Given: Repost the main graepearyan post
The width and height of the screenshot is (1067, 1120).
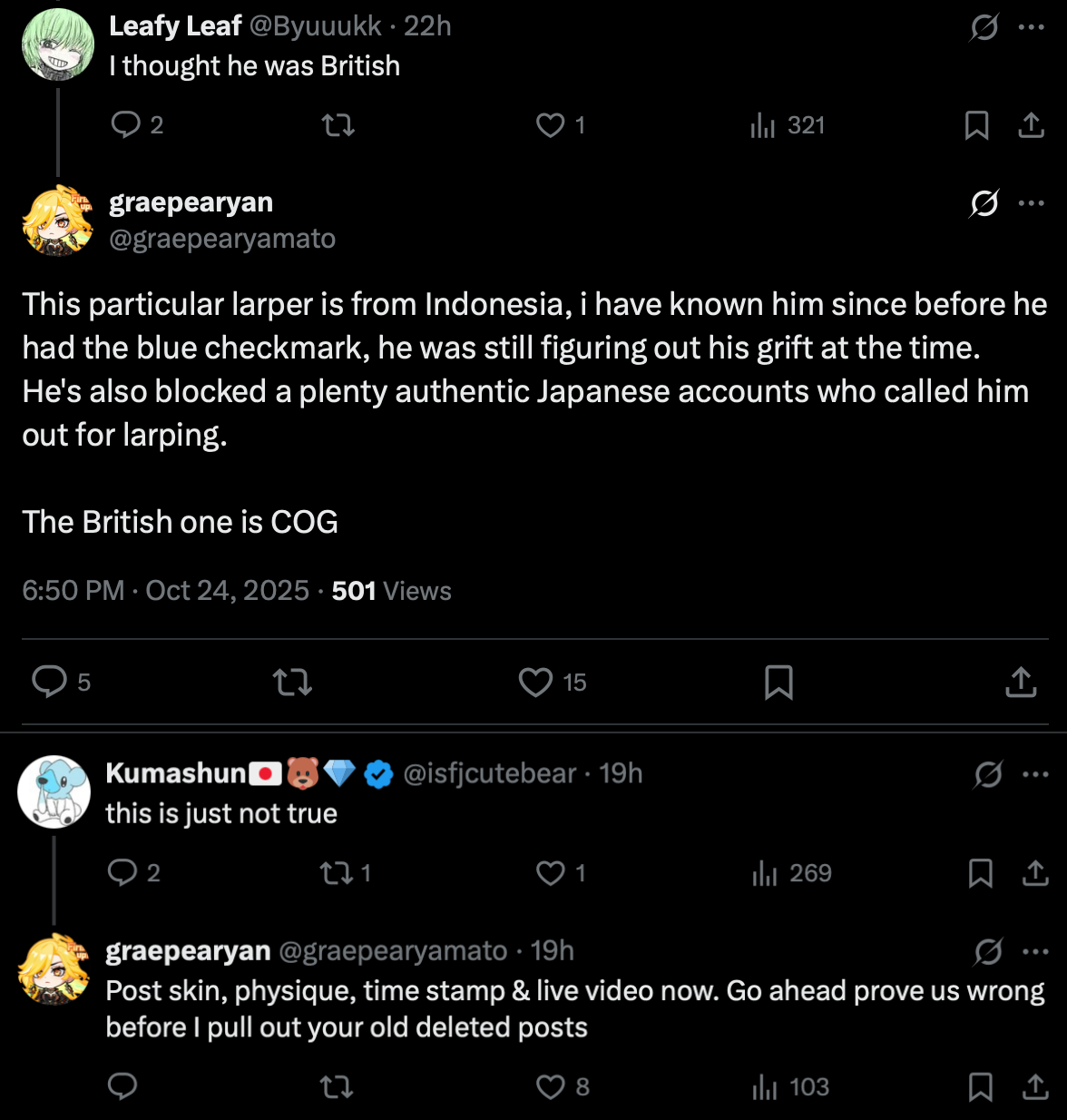Looking at the screenshot, I should (x=292, y=682).
